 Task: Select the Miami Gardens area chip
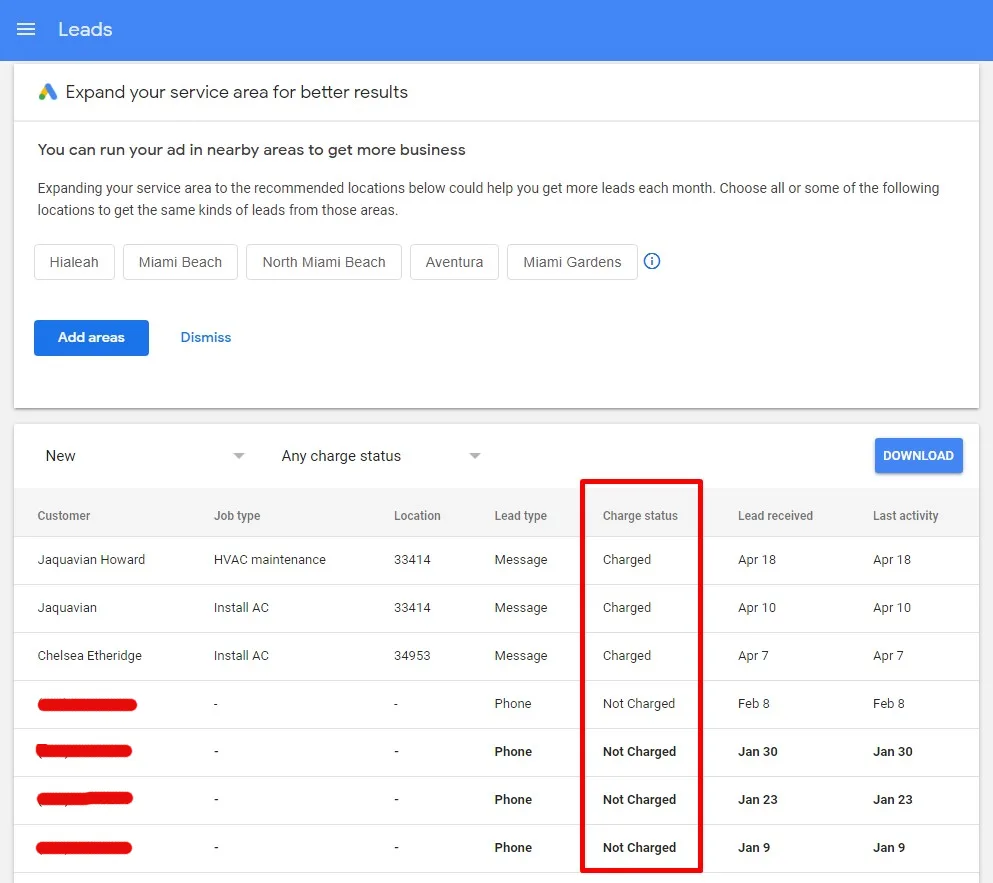[572, 261]
